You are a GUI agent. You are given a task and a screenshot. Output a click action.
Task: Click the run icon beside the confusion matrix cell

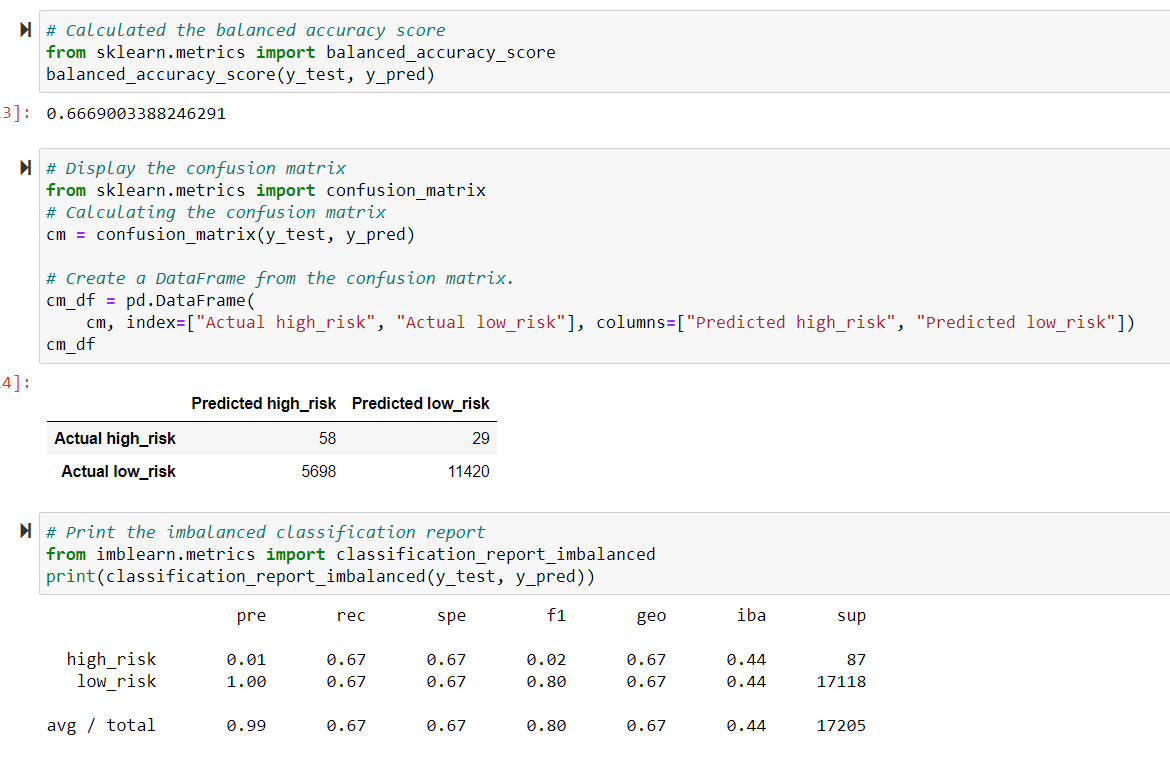[24, 168]
